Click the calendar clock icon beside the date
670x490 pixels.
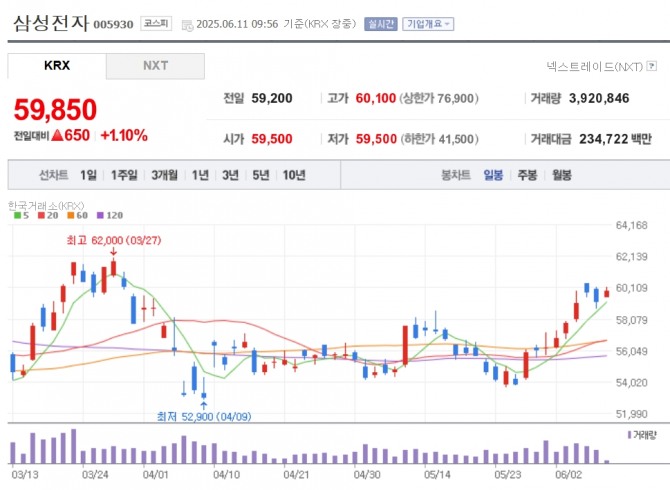click(187, 25)
